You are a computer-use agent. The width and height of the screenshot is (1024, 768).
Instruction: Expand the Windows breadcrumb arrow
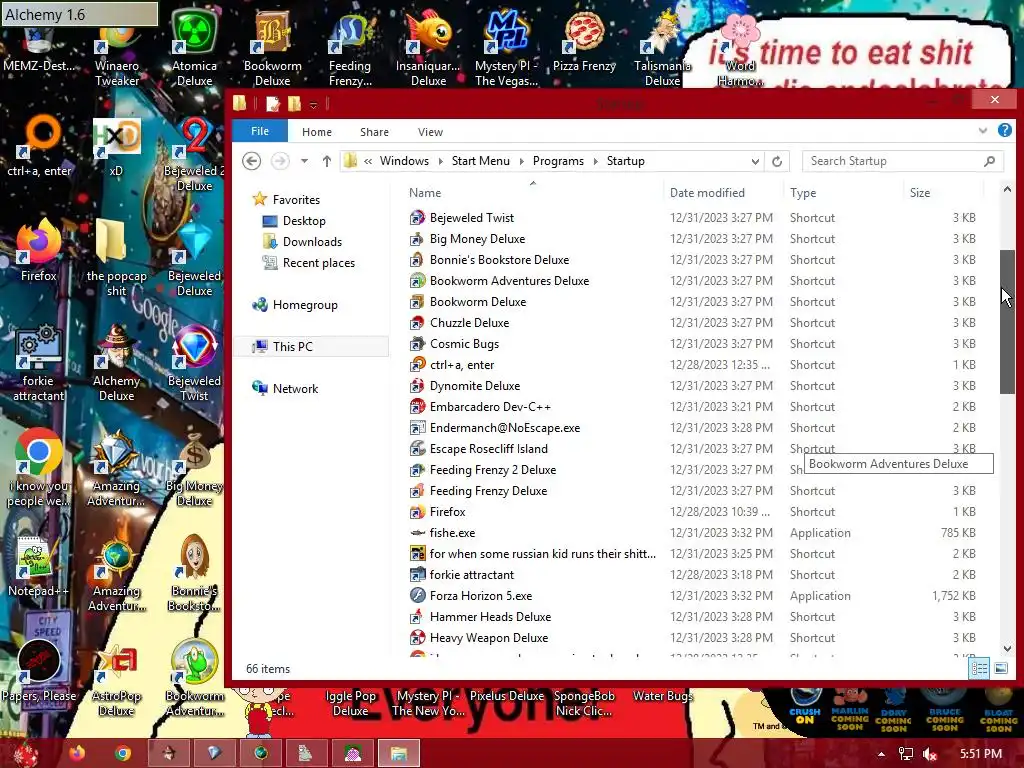[x=441, y=161]
